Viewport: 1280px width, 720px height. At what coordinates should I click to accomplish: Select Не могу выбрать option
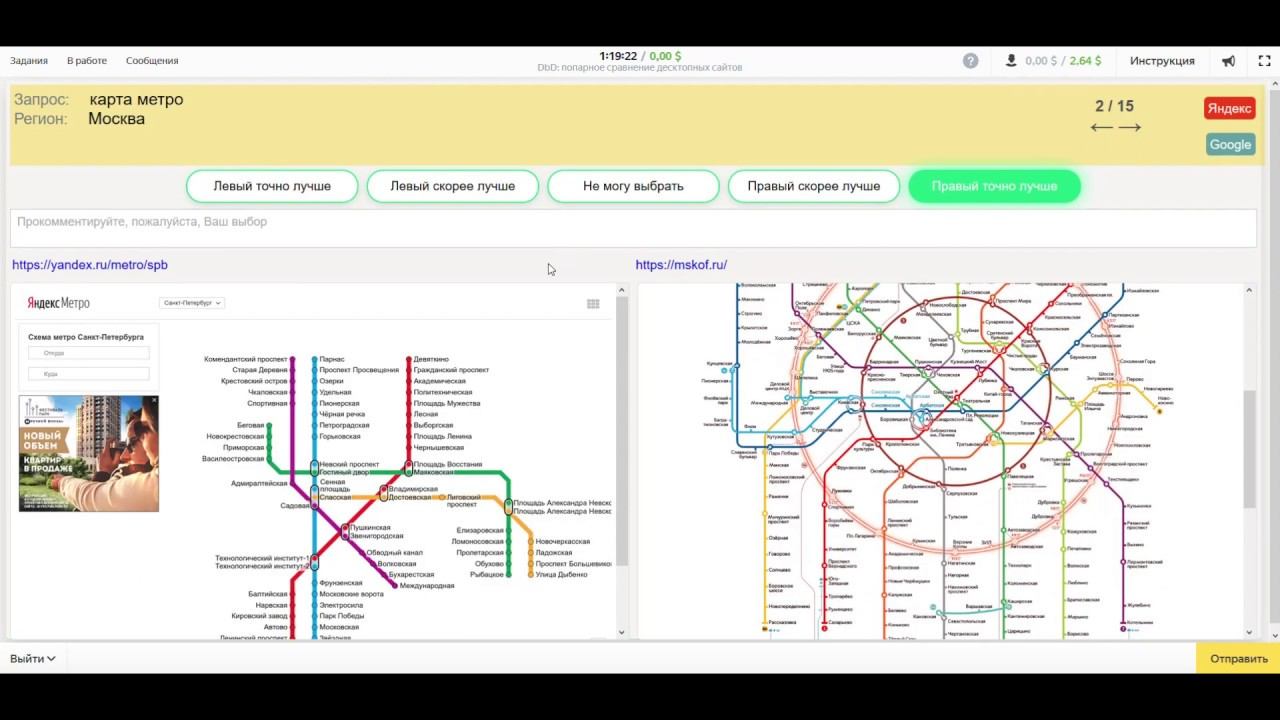(x=633, y=186)
